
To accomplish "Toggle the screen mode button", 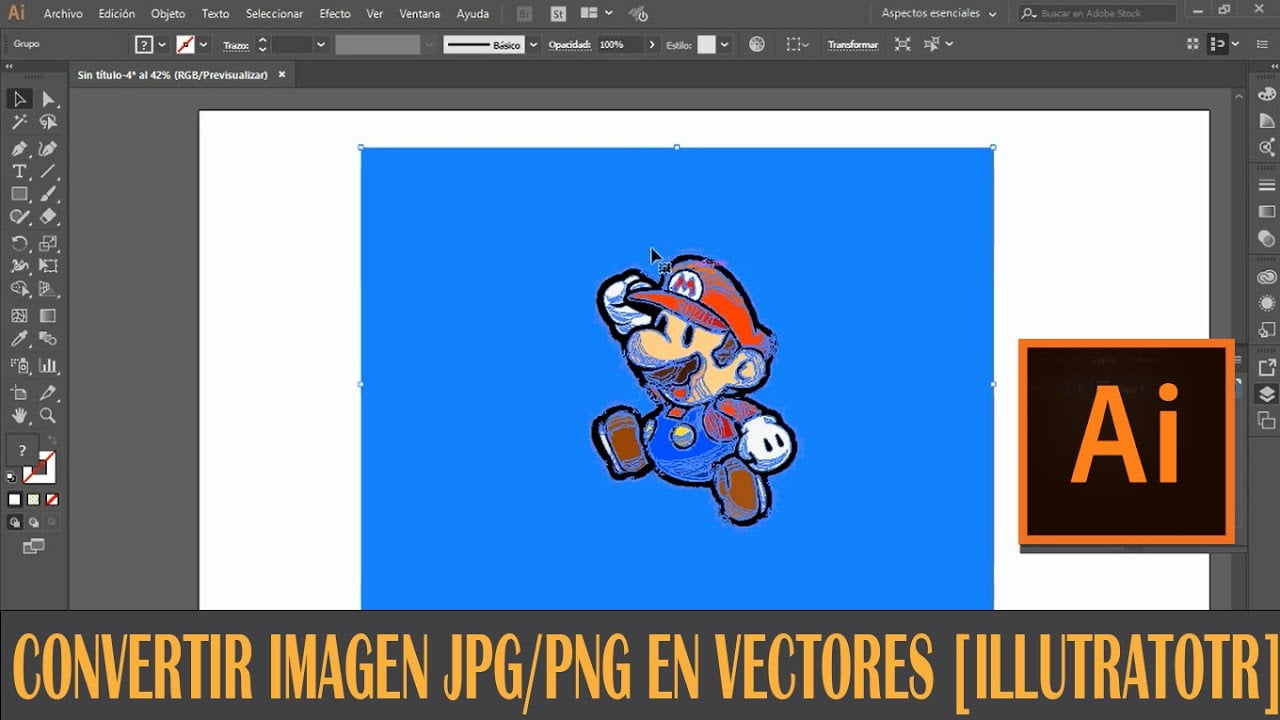I will pyautogui.click(x=34, y=546).
